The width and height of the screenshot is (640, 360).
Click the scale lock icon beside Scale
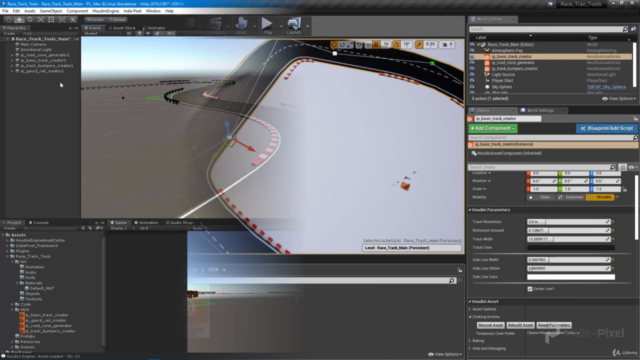coord(624,189)
